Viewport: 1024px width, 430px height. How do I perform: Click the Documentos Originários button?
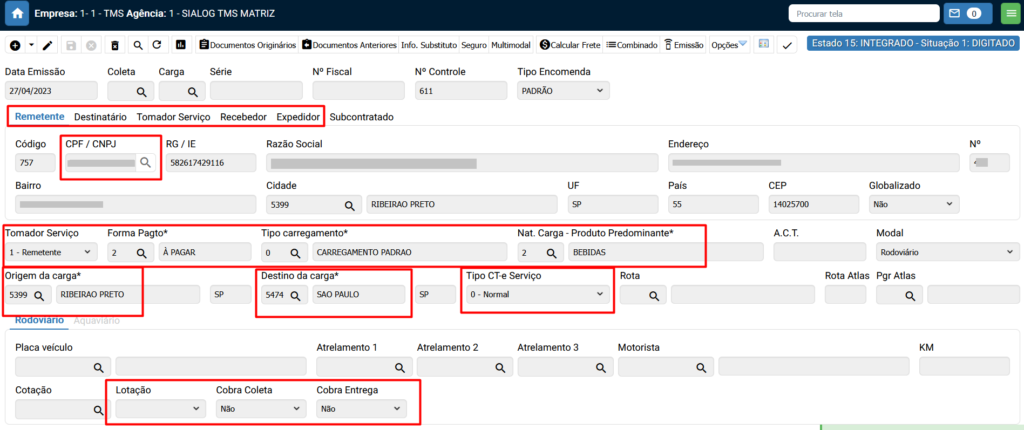pyautogui.click(x=248, y=45)
